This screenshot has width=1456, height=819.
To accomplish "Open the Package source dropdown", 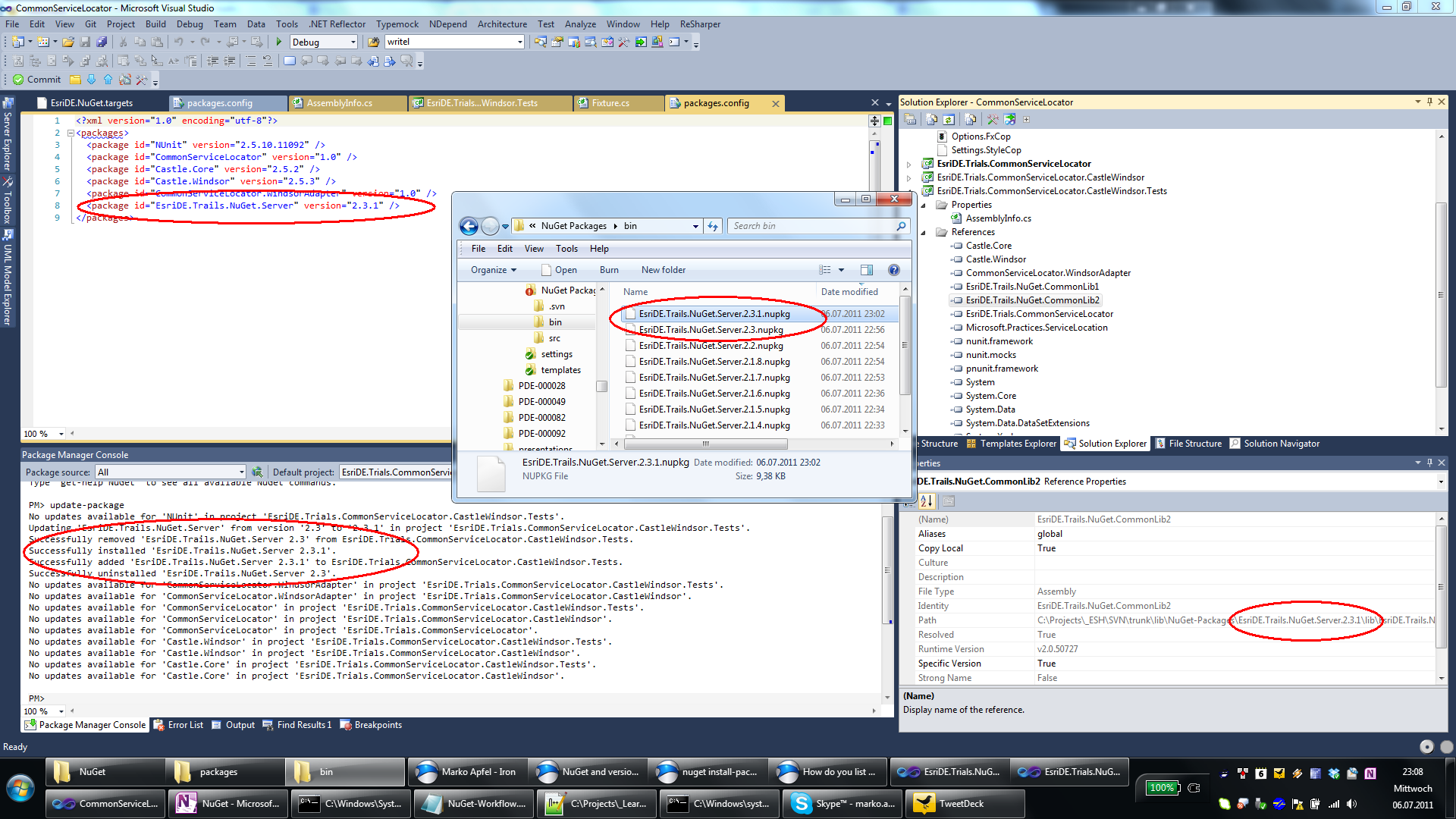I will click(171, 472).
